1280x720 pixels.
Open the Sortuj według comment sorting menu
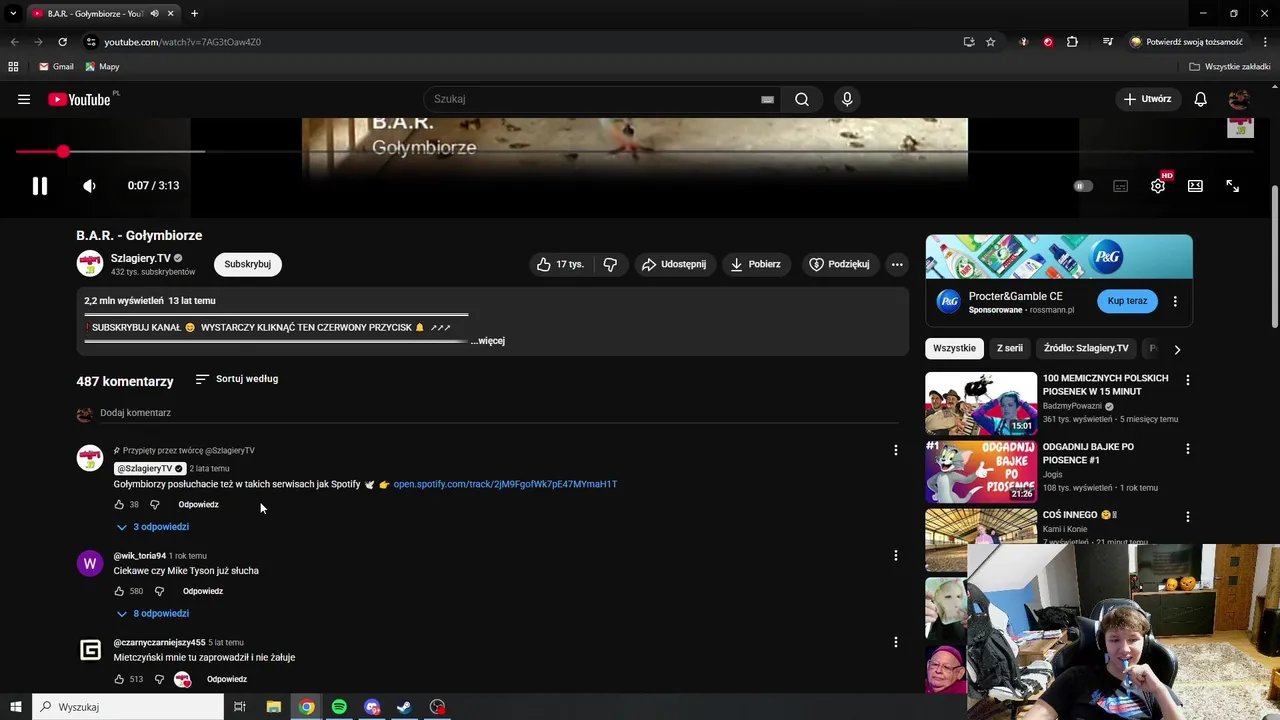click(237, 379)
